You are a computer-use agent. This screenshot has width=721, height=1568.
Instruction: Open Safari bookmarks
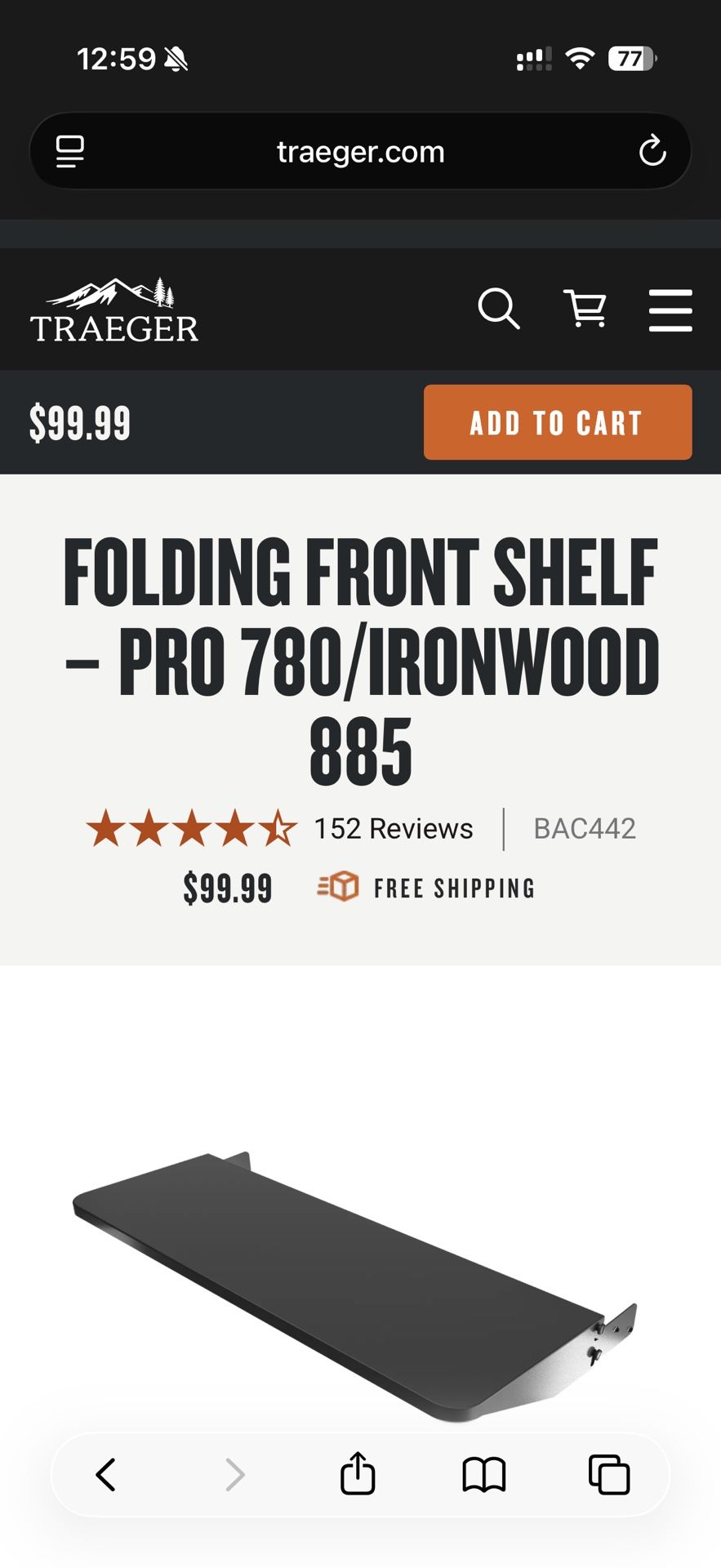[x=484, y=1475]
